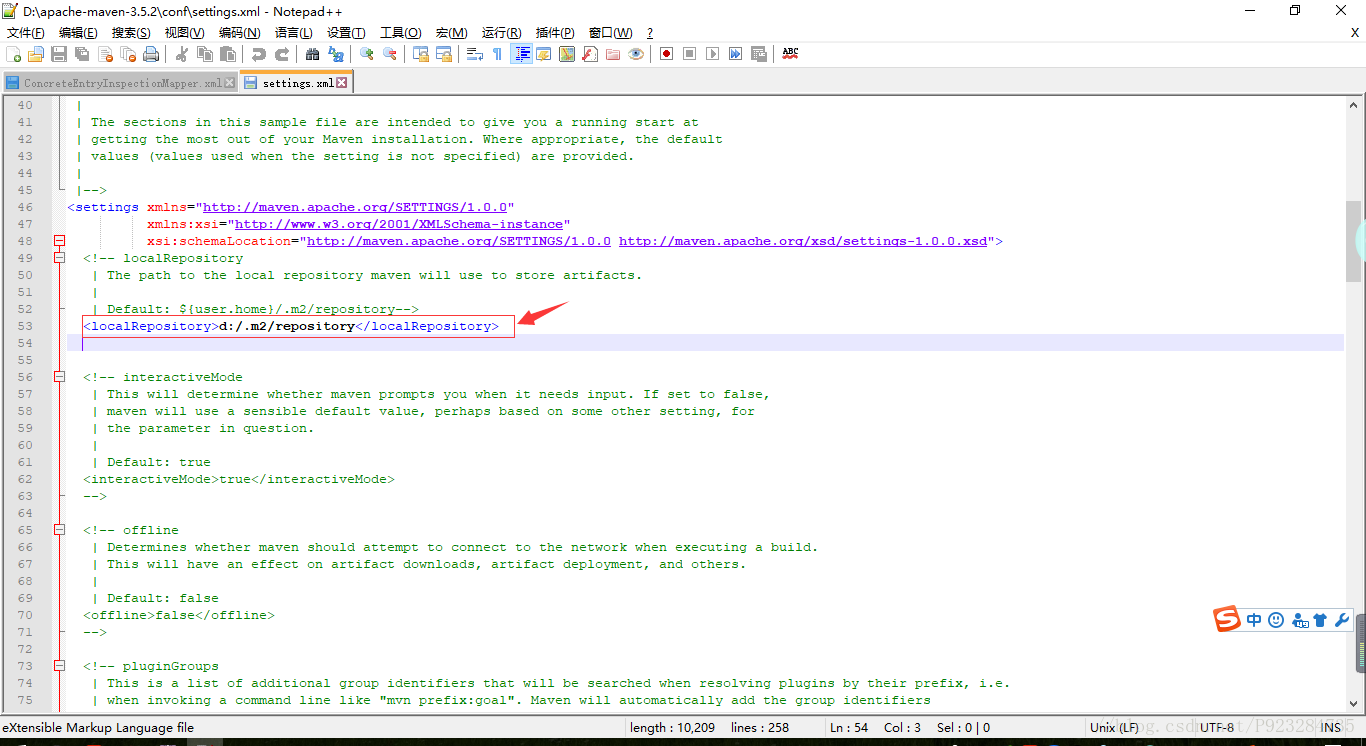This screenshot has width=1366, height=746.
Task: Toggle INS insert mode in status bar
Action: tap(1331, 728)
